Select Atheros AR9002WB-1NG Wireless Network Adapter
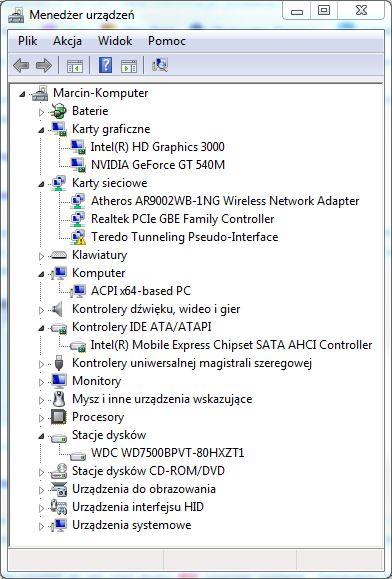The height and width of the screenshot is (579, 392). click(x=225, y=201)
